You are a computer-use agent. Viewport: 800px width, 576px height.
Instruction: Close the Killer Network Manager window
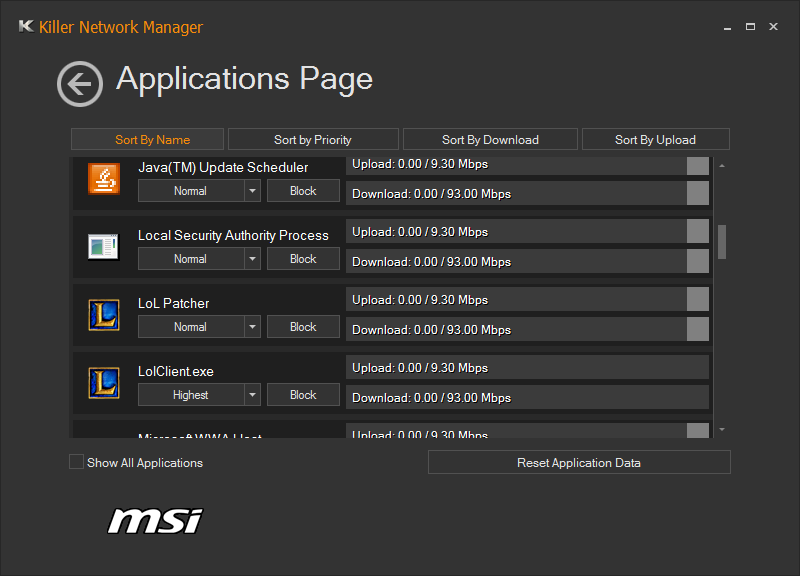(x=773, y=27)
